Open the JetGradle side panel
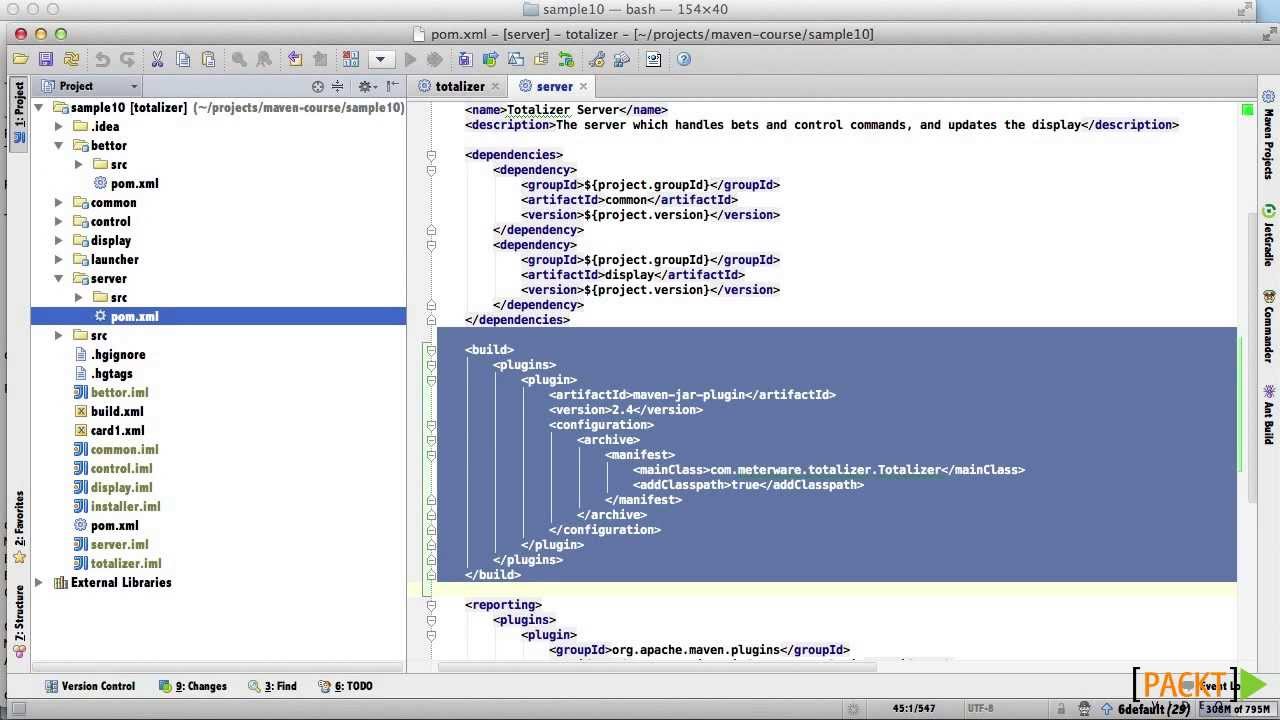Viewport: 1280px width, 720px height. [1268, 236]
